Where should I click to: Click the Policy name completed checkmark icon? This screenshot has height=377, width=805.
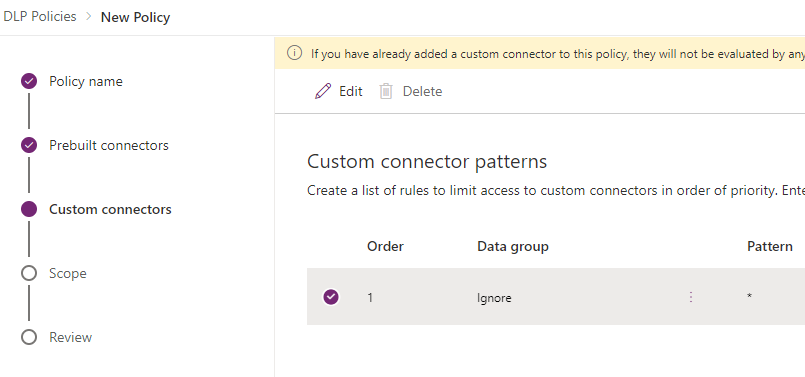(29, 81)
